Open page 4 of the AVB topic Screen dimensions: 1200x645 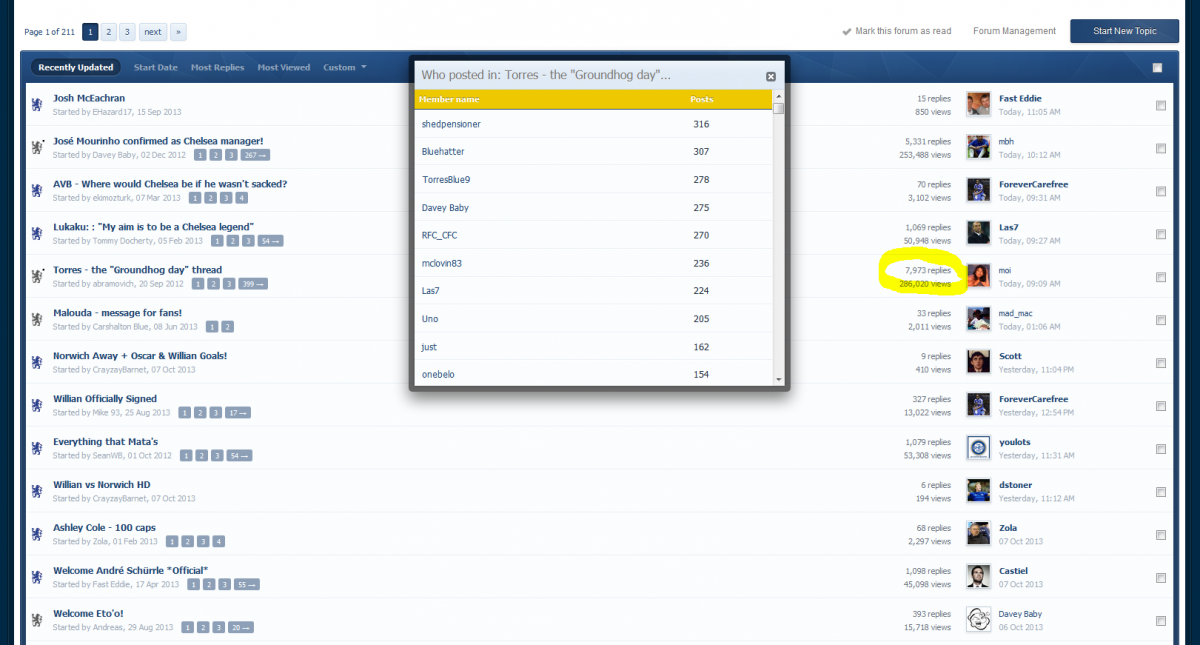242,198
